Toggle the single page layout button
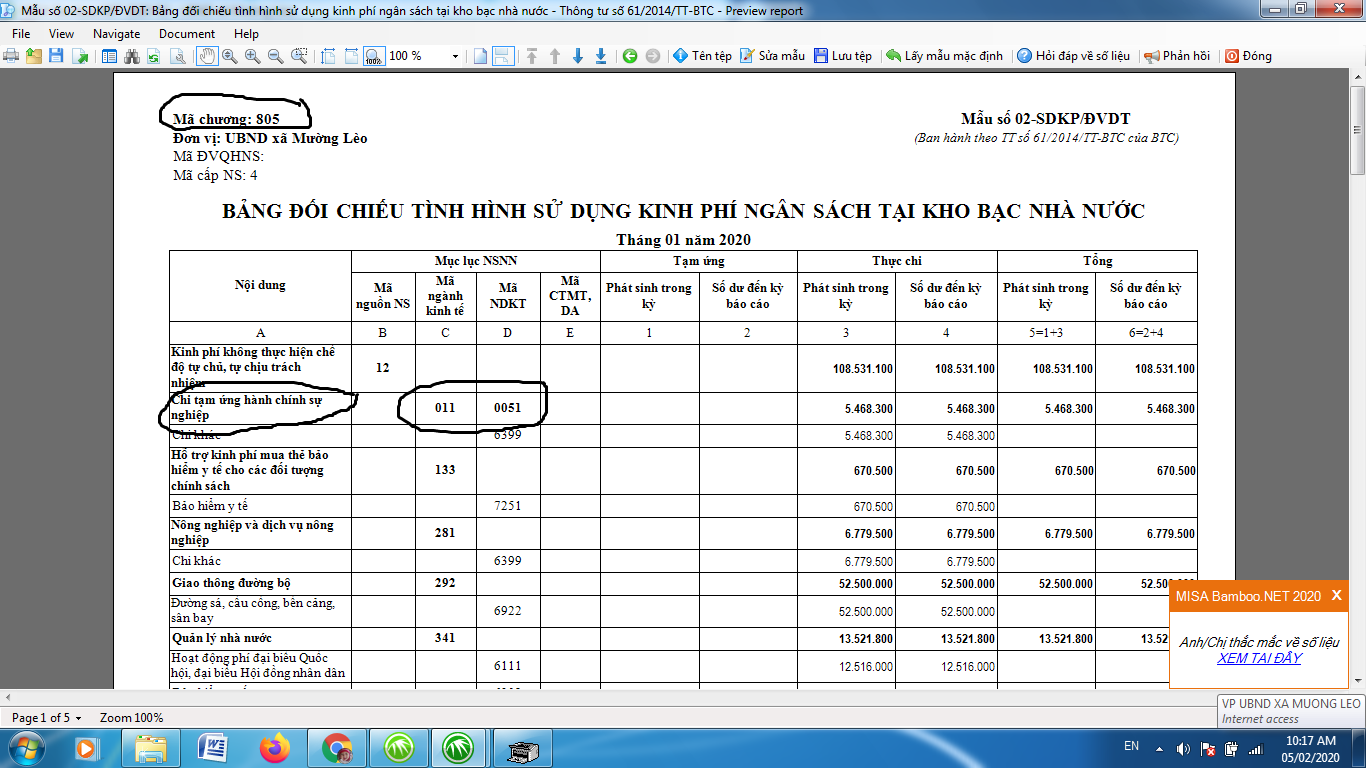Screen dimensions: 1366x768 (x=480, y=57)
